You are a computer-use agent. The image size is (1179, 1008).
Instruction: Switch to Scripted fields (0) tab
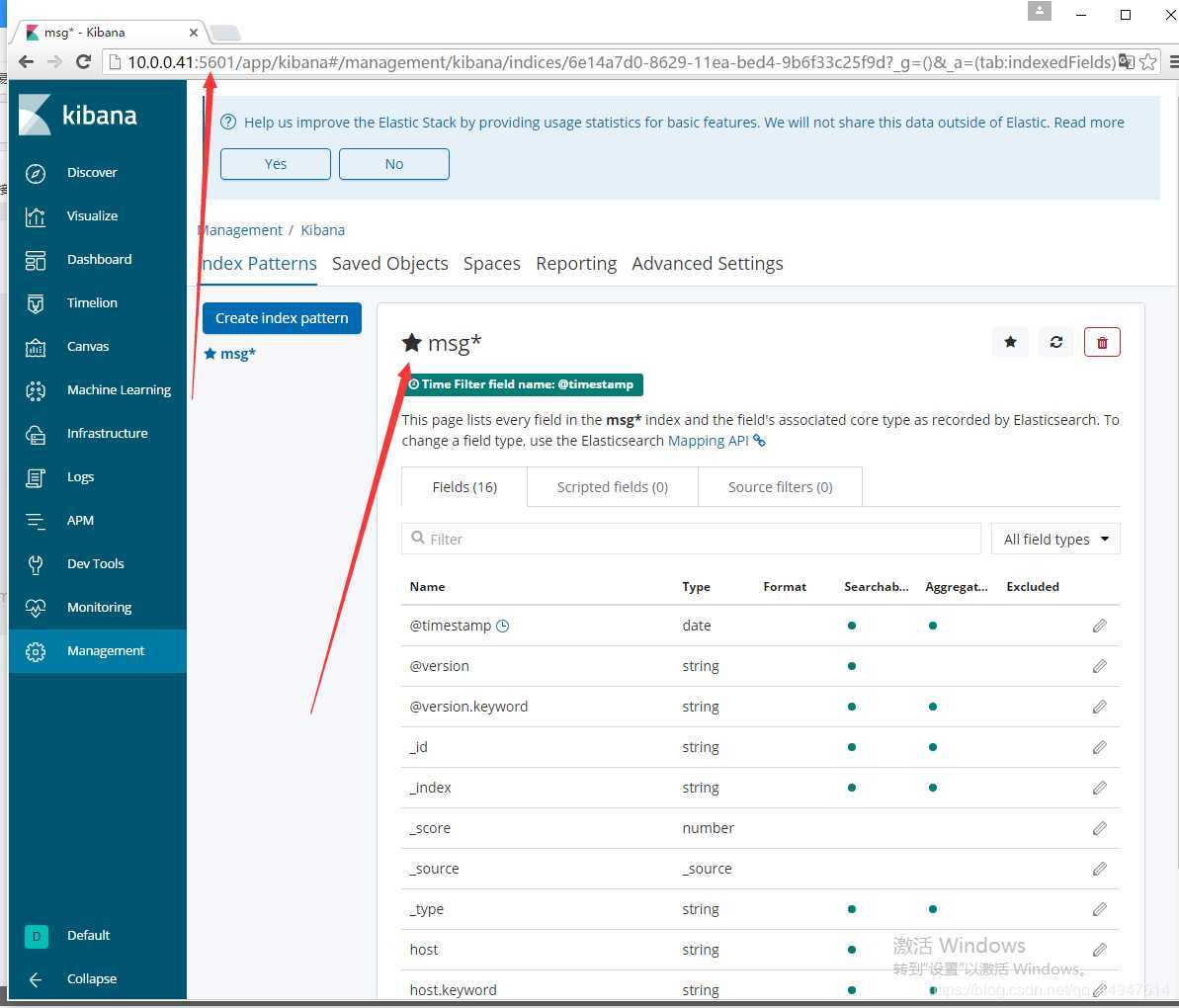pos(613,487)
